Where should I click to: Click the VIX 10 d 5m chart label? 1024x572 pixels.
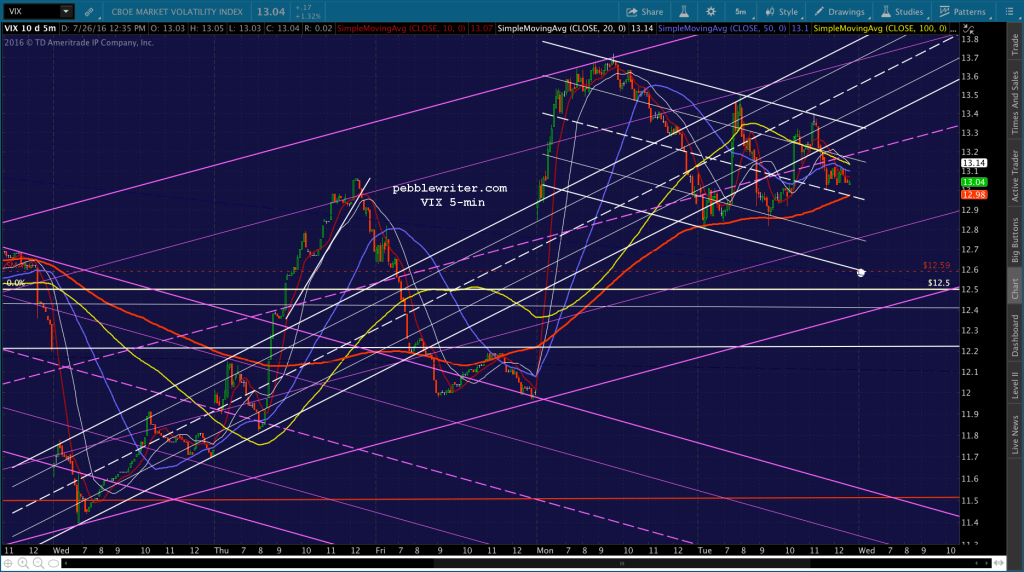(30, 29)
